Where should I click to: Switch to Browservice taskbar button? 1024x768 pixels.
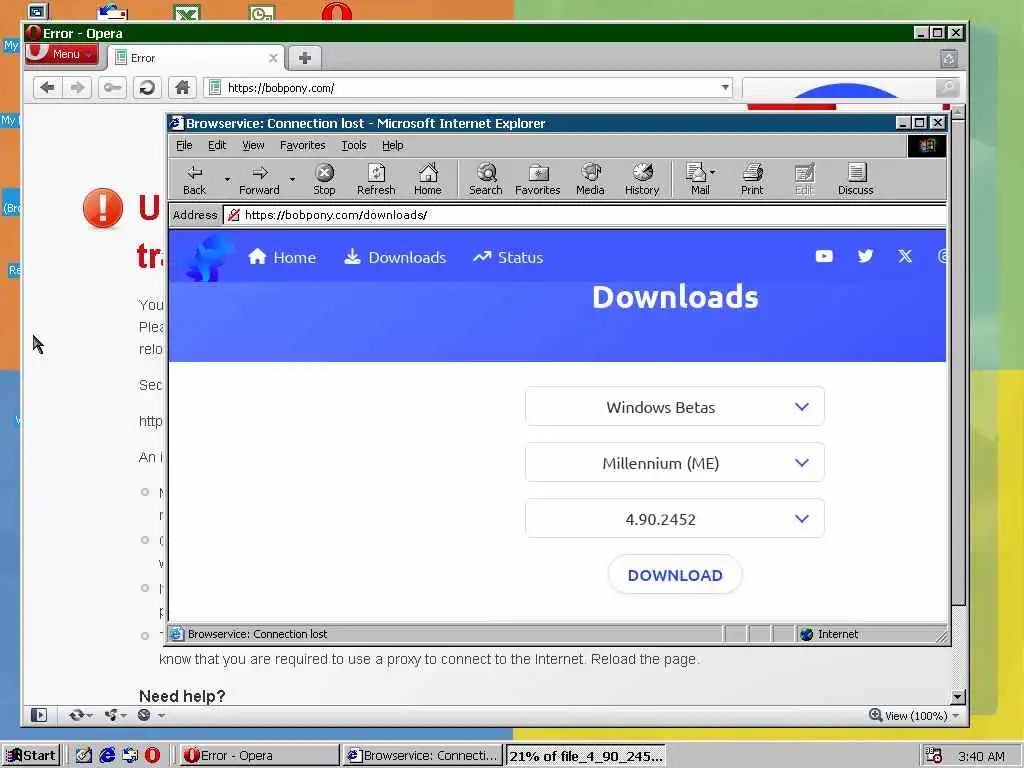pyautogui.click(x=423, y=756)
